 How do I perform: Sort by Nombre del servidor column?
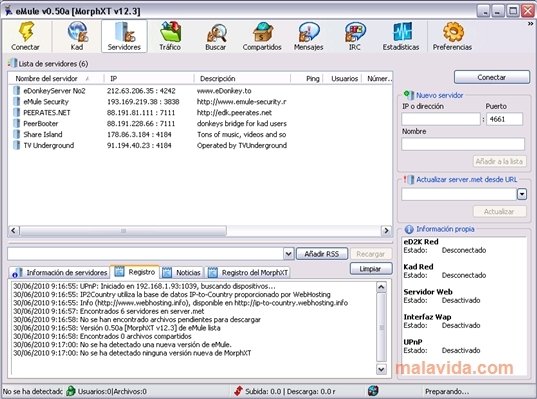(56, 78)
